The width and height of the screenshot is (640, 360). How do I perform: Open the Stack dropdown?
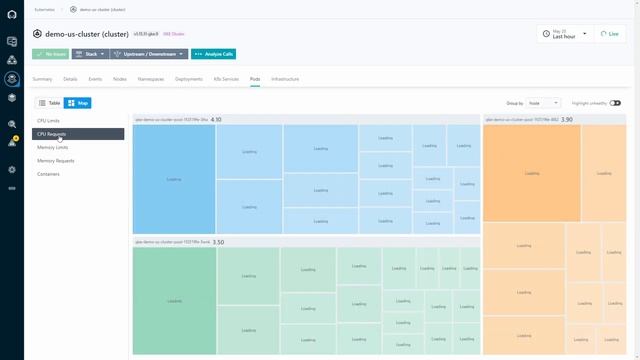(x=91, y=54)
